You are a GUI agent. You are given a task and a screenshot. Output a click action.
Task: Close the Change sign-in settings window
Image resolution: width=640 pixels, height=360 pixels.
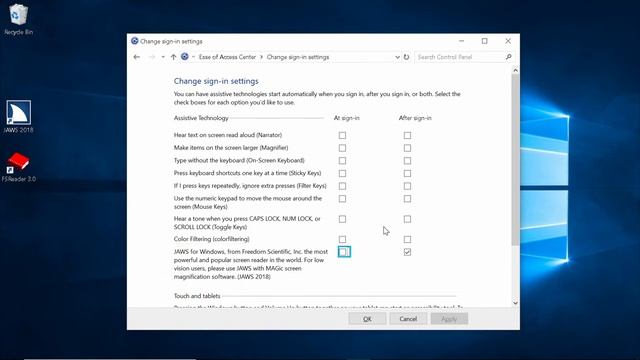(x=508, y=41)
